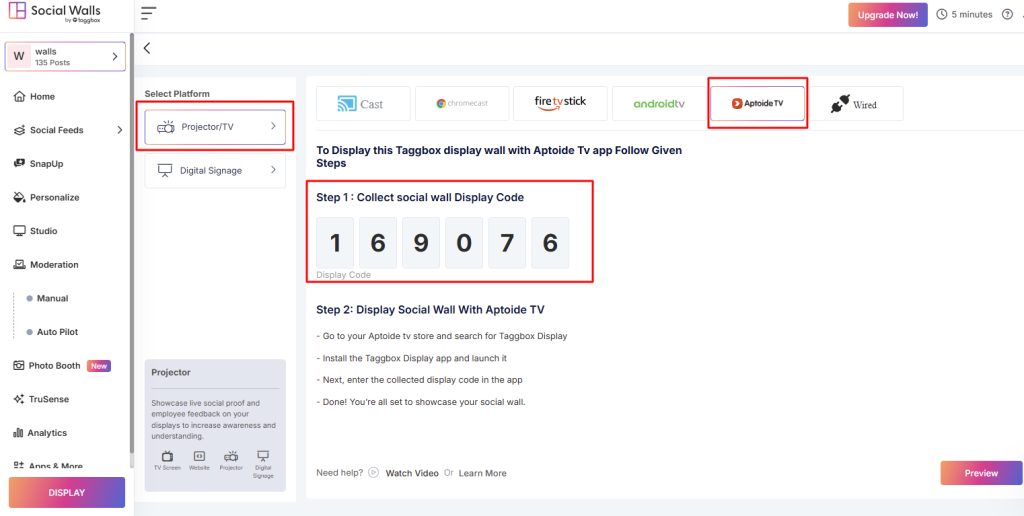The image size is (1024, 516).
Task: Click the display code digit 9
Action: (x=421, y=243)
